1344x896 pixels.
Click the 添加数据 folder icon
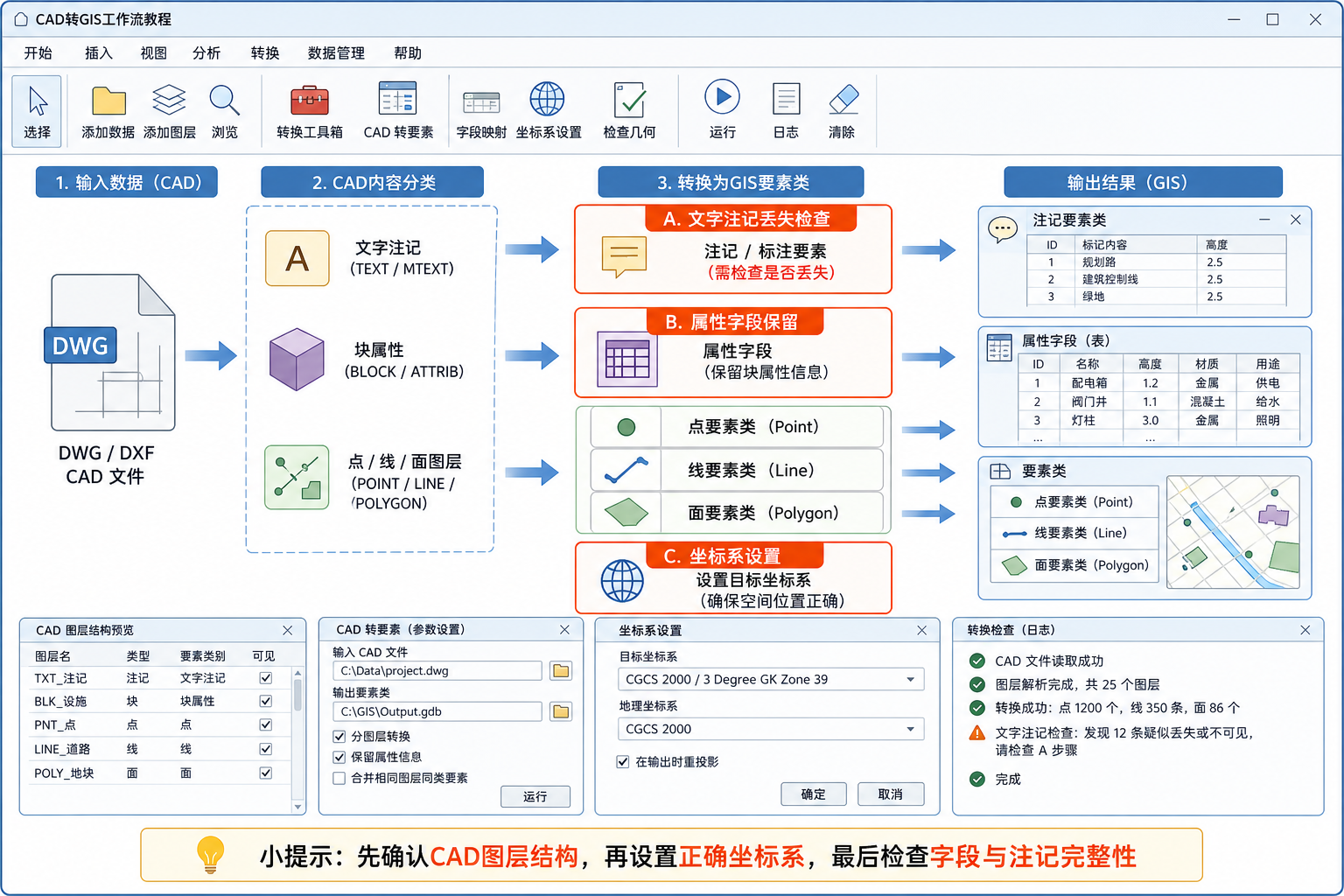coord(108,101)
